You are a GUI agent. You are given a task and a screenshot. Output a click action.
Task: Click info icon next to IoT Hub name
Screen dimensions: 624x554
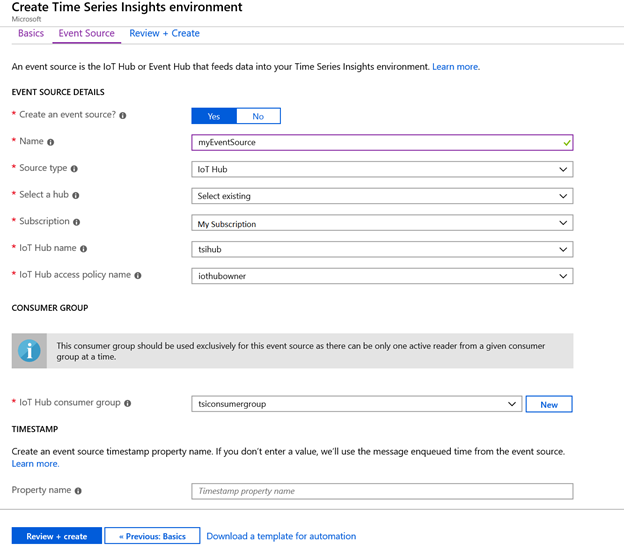tap(83, 249)
